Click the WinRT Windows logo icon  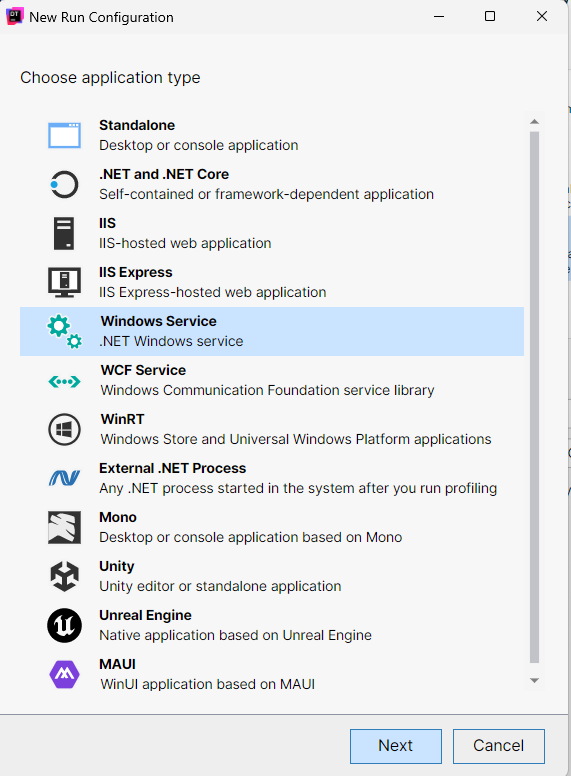[64, 429]
